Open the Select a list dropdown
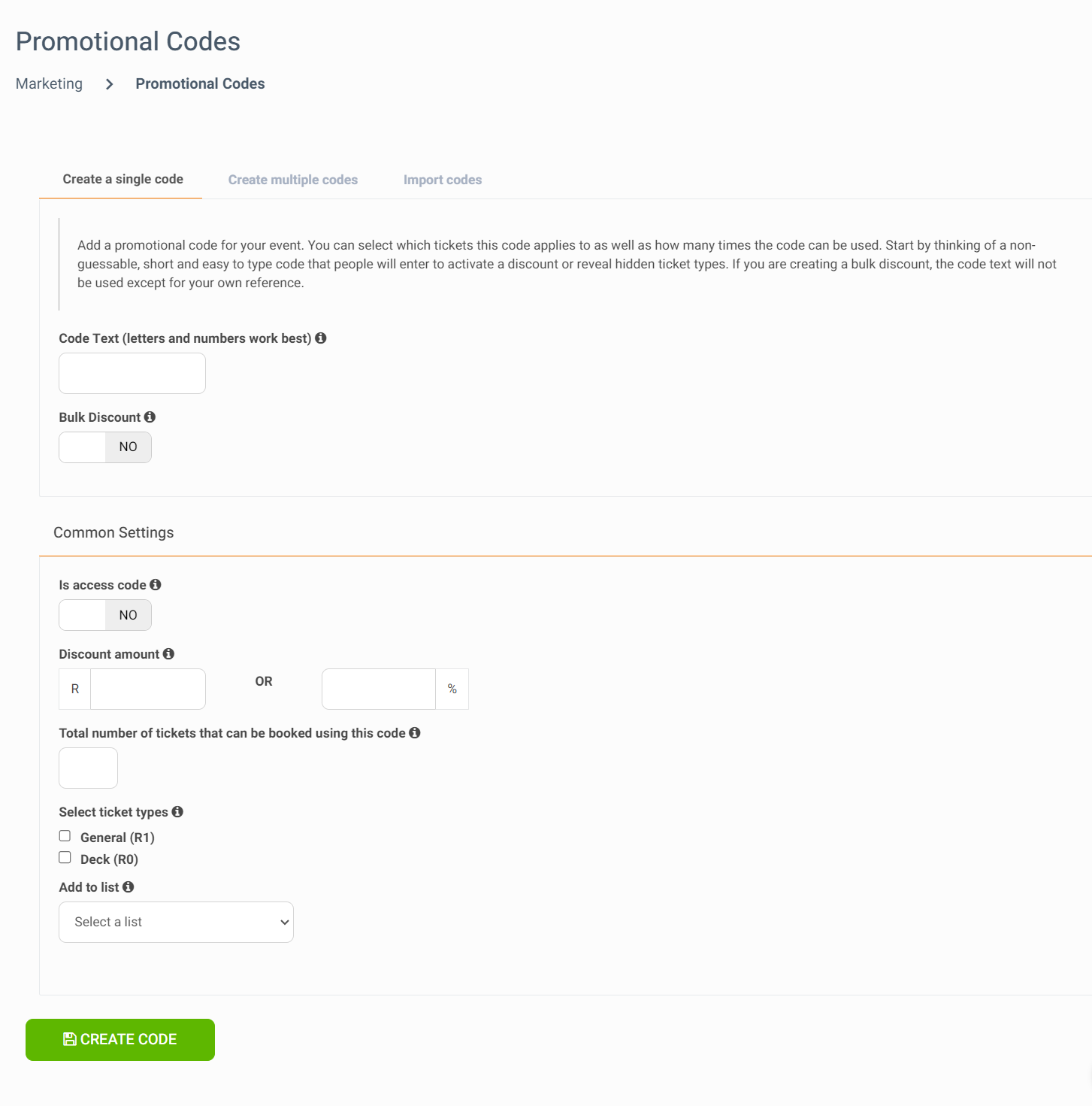 click(x=176, y=922)
